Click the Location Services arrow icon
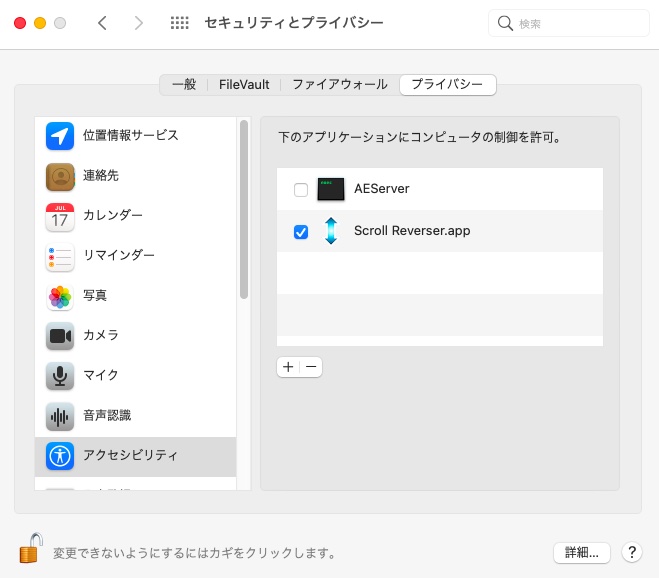The image size is (659, 578). (x=60, y=136)
